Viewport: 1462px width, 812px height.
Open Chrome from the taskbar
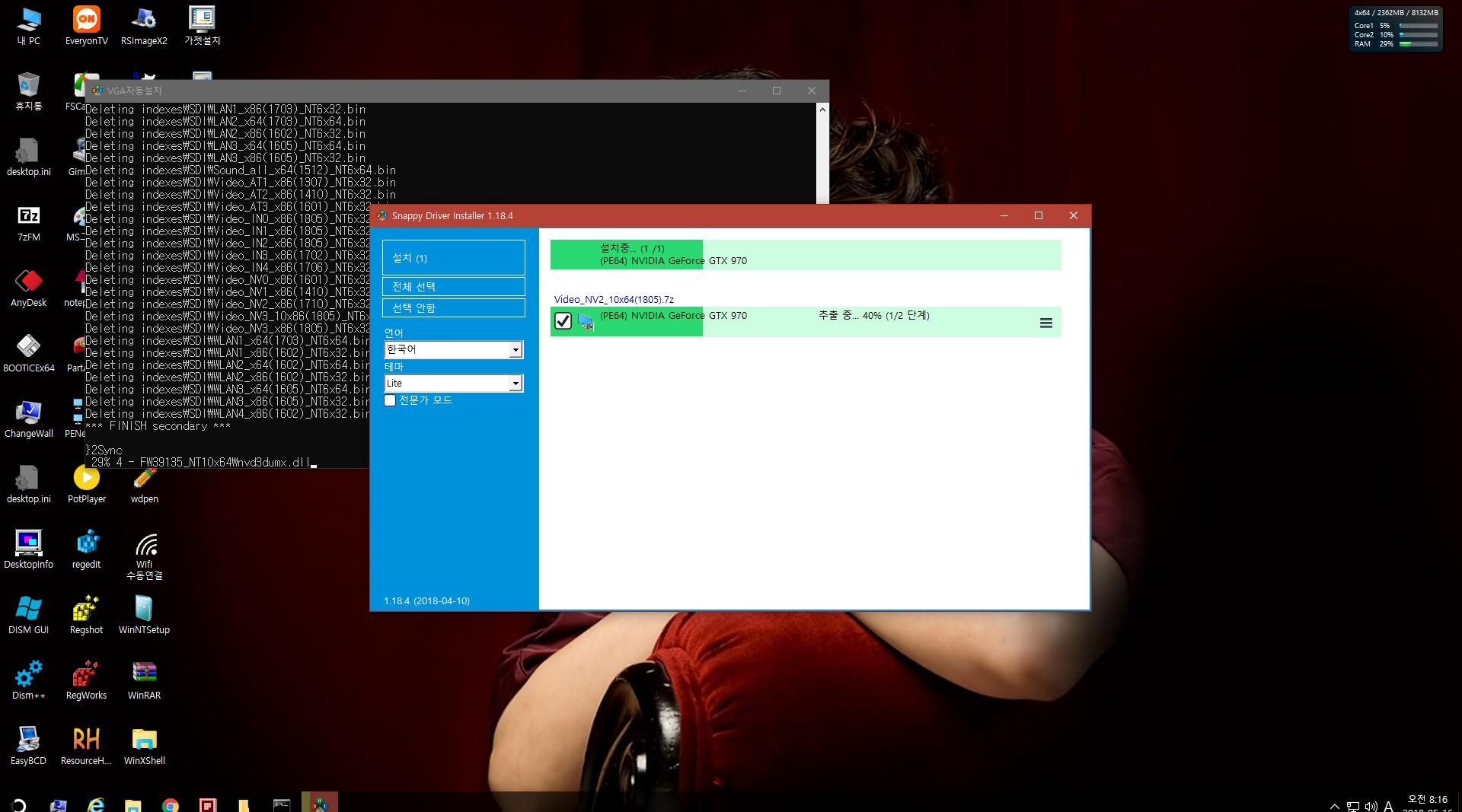[x=171, y=804]
